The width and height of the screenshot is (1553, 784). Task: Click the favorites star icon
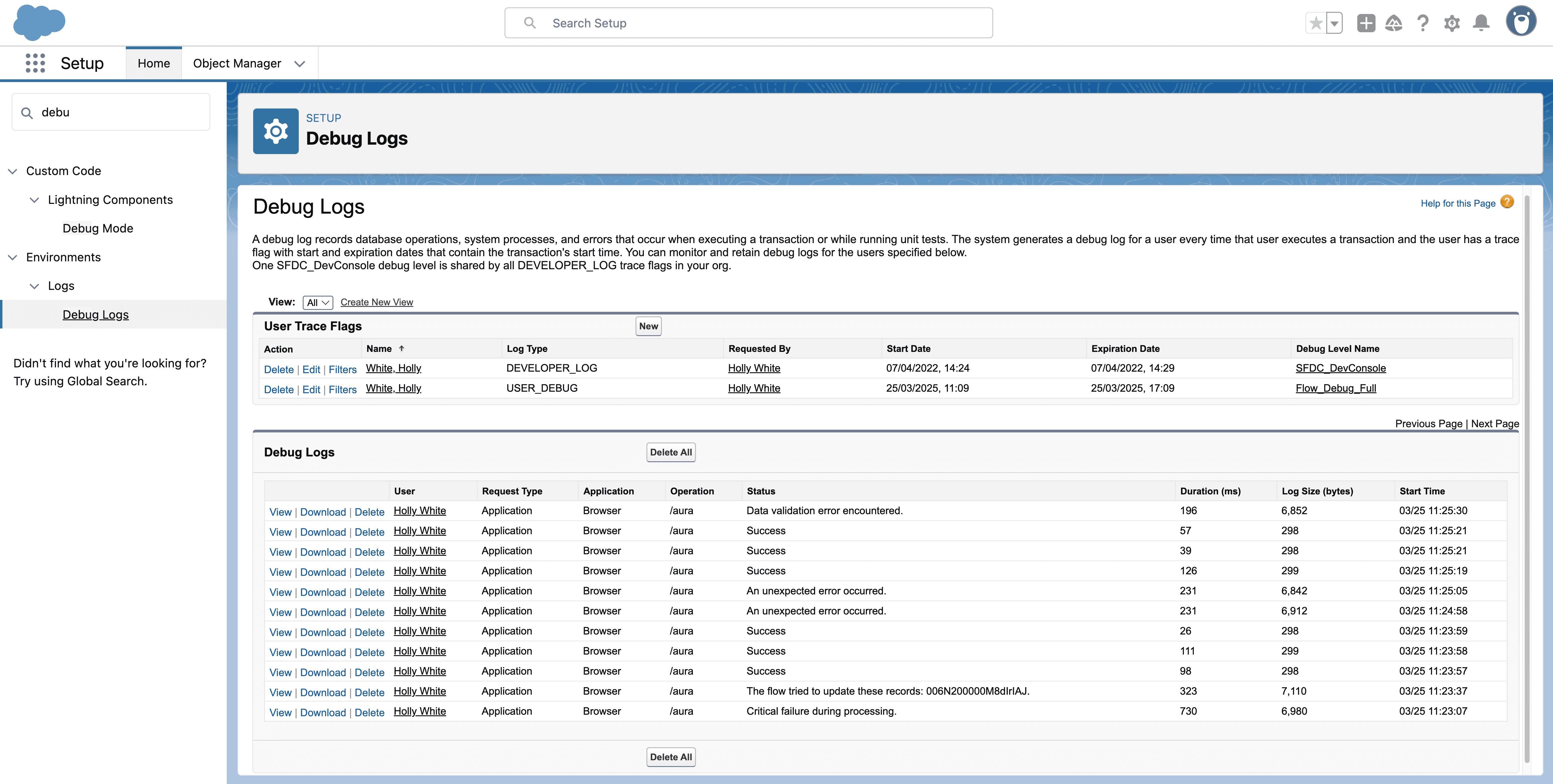pos(1315,23)
